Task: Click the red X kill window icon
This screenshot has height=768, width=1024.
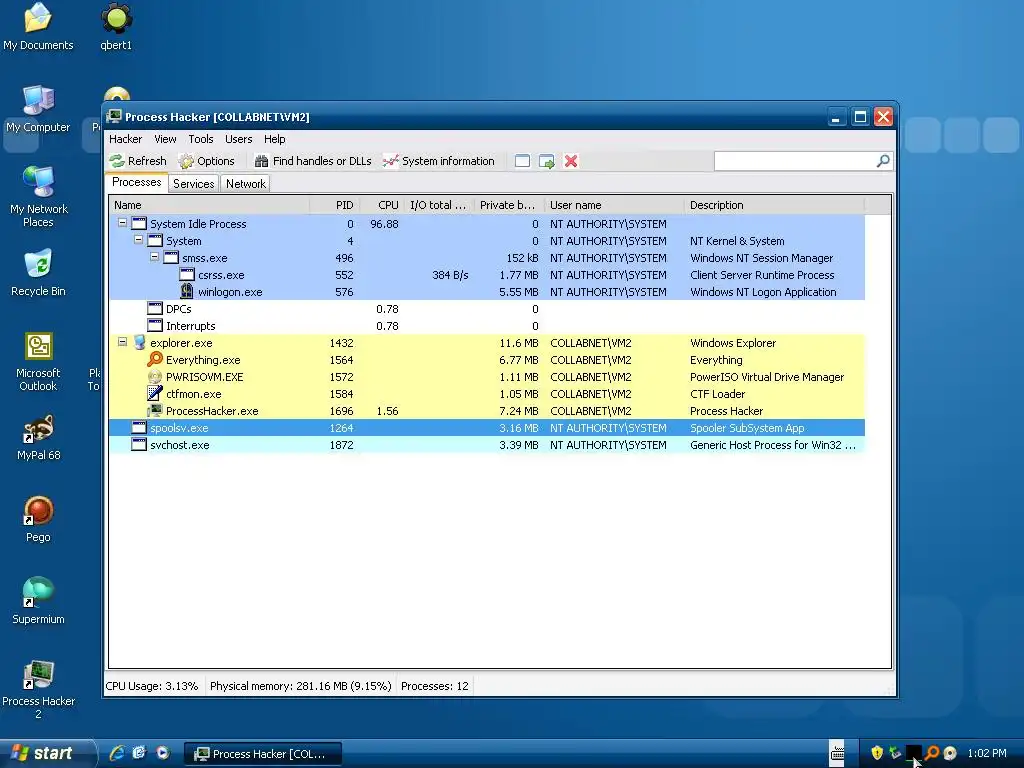Action: [571, 161]
